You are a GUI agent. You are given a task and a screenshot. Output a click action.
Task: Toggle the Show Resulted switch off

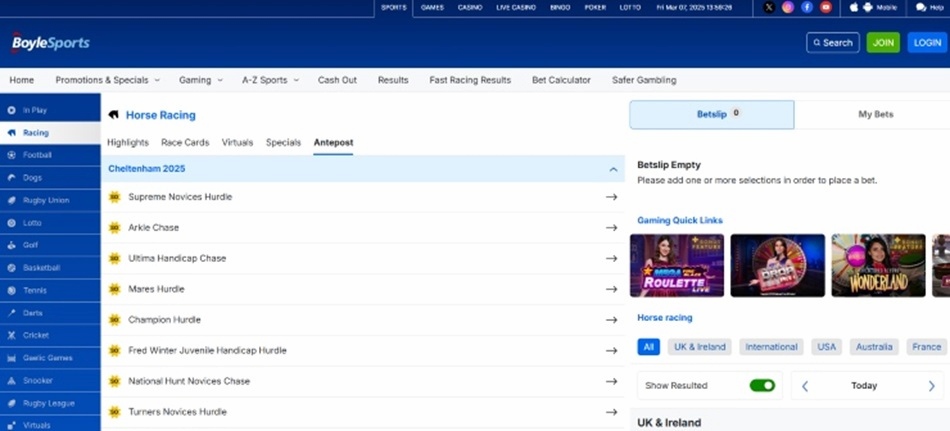[762, 385]
